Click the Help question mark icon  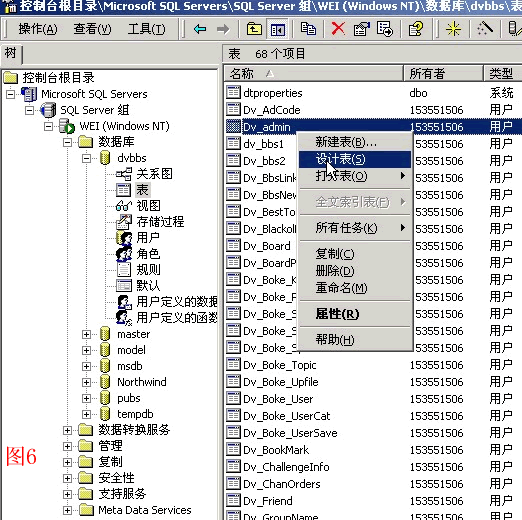(x=415, y=29)
